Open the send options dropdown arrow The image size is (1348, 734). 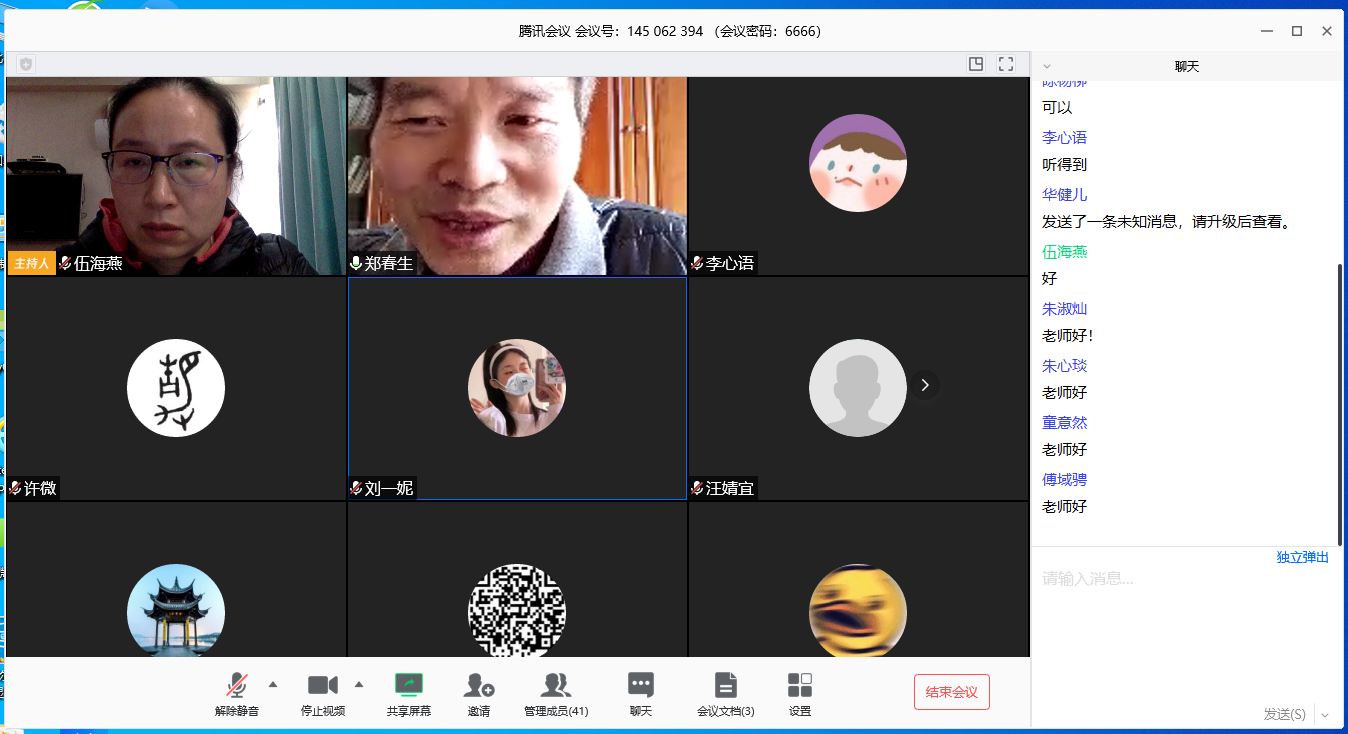[1325, 714]
